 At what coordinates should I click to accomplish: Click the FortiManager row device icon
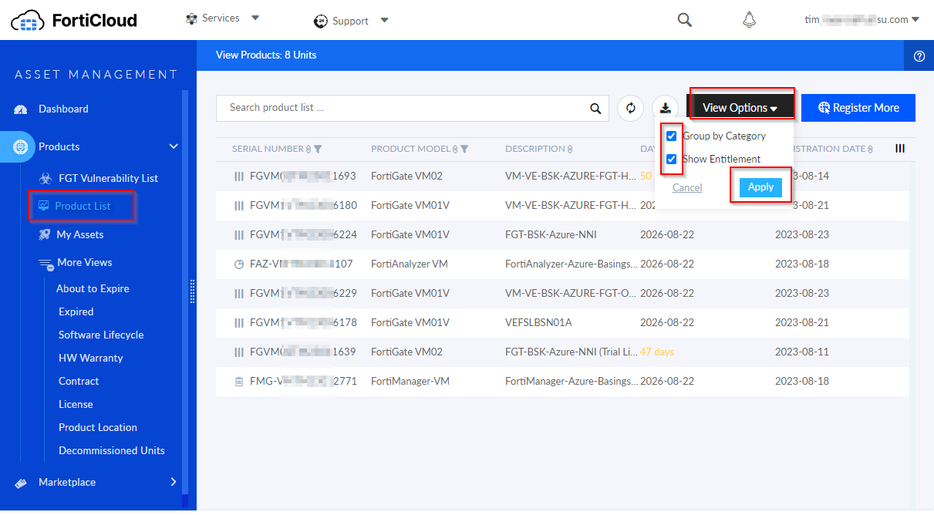[239, 382]
